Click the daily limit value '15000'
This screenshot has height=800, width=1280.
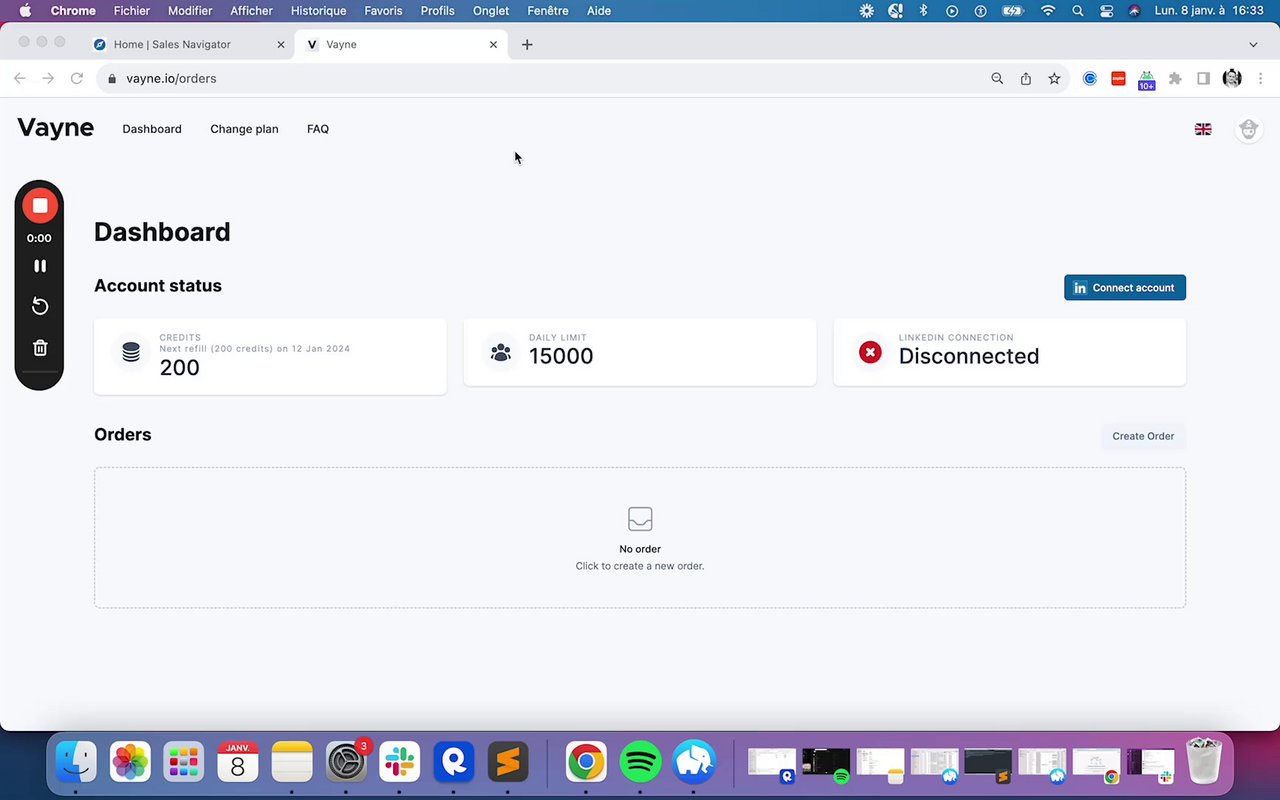561,357
